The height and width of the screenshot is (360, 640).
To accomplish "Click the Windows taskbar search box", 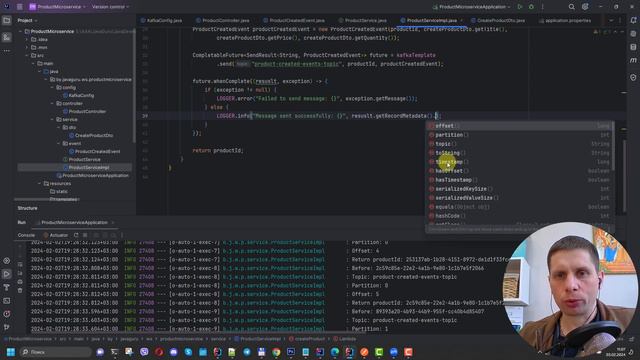I will 56,352.
